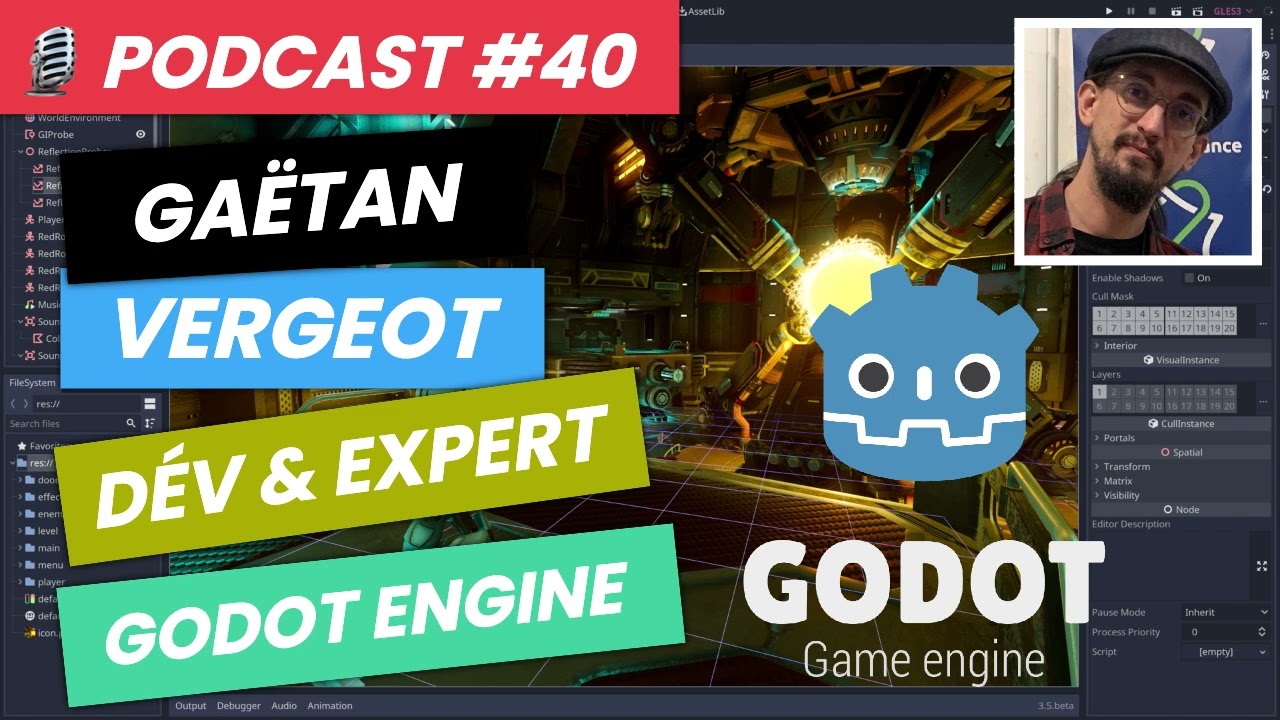Open the Output bottom panel
This screenshot has width=1280, height=720.
point(191,706)
